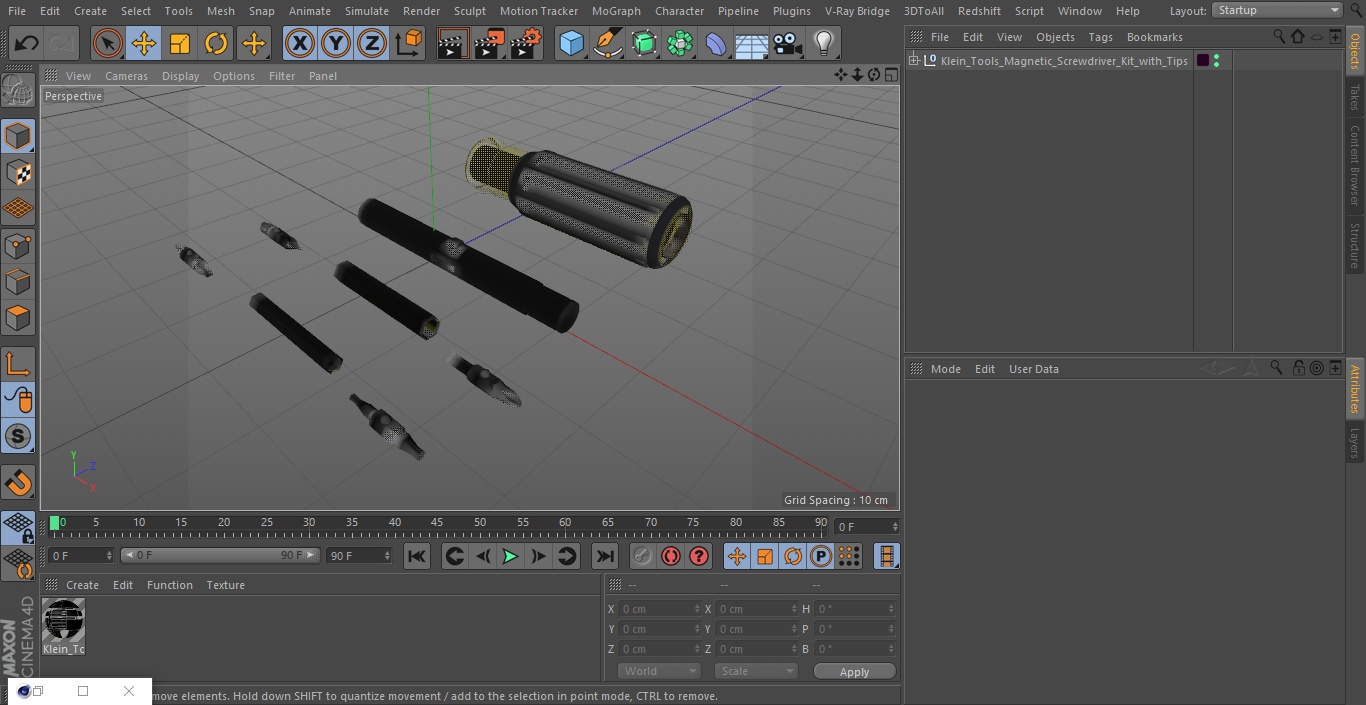Add a Light object

(x=824, y=43)
